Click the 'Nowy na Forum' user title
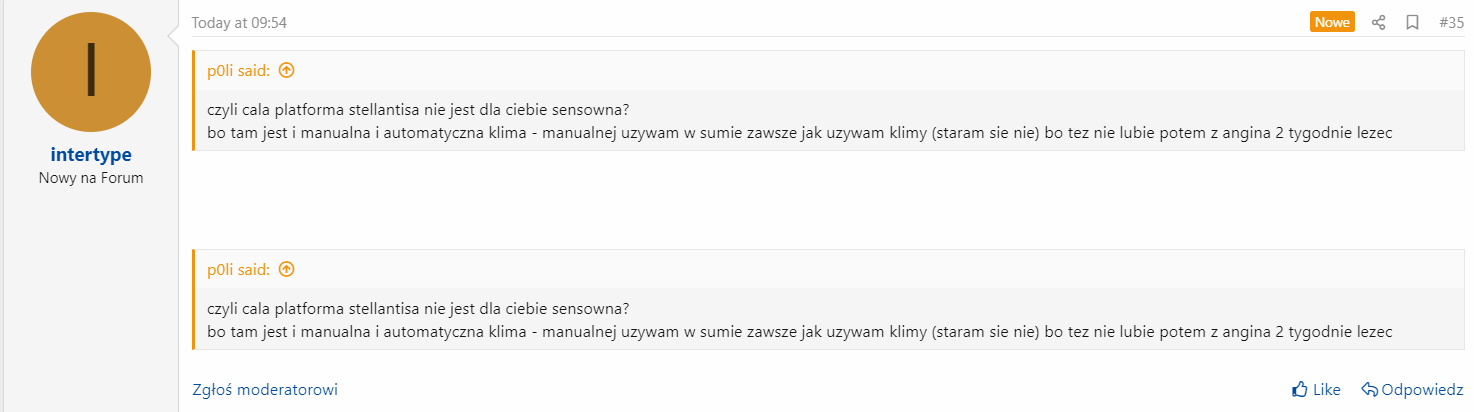 tap(91, 178)
